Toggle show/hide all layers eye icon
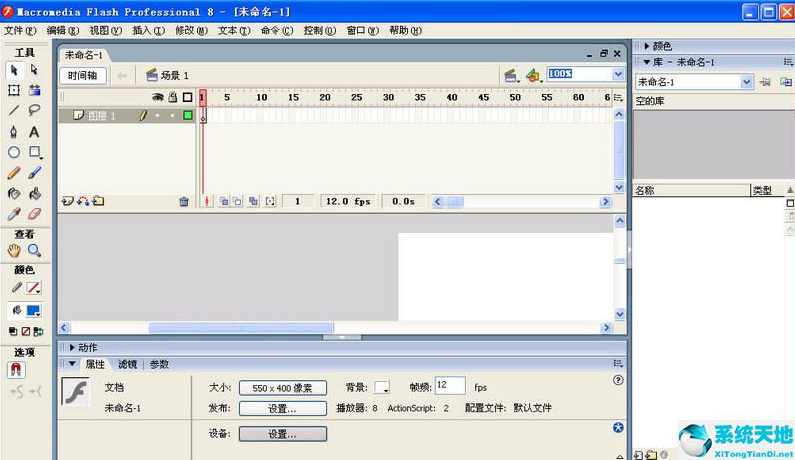The image size is (795, 460). click(x=158, y=97)
